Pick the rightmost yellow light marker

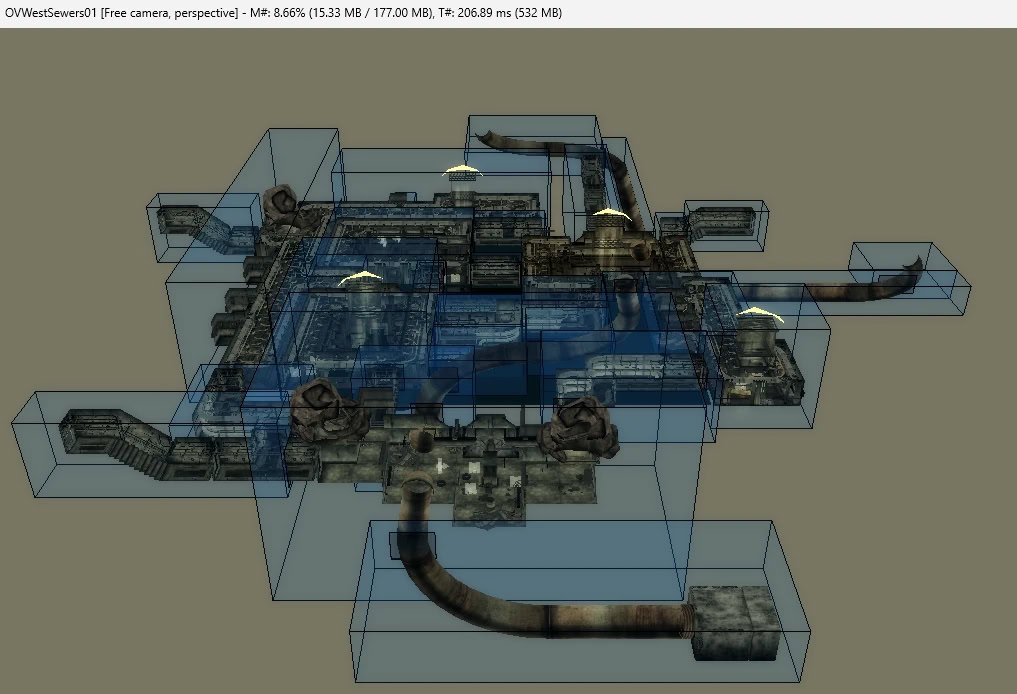click(x=759, y=314)
